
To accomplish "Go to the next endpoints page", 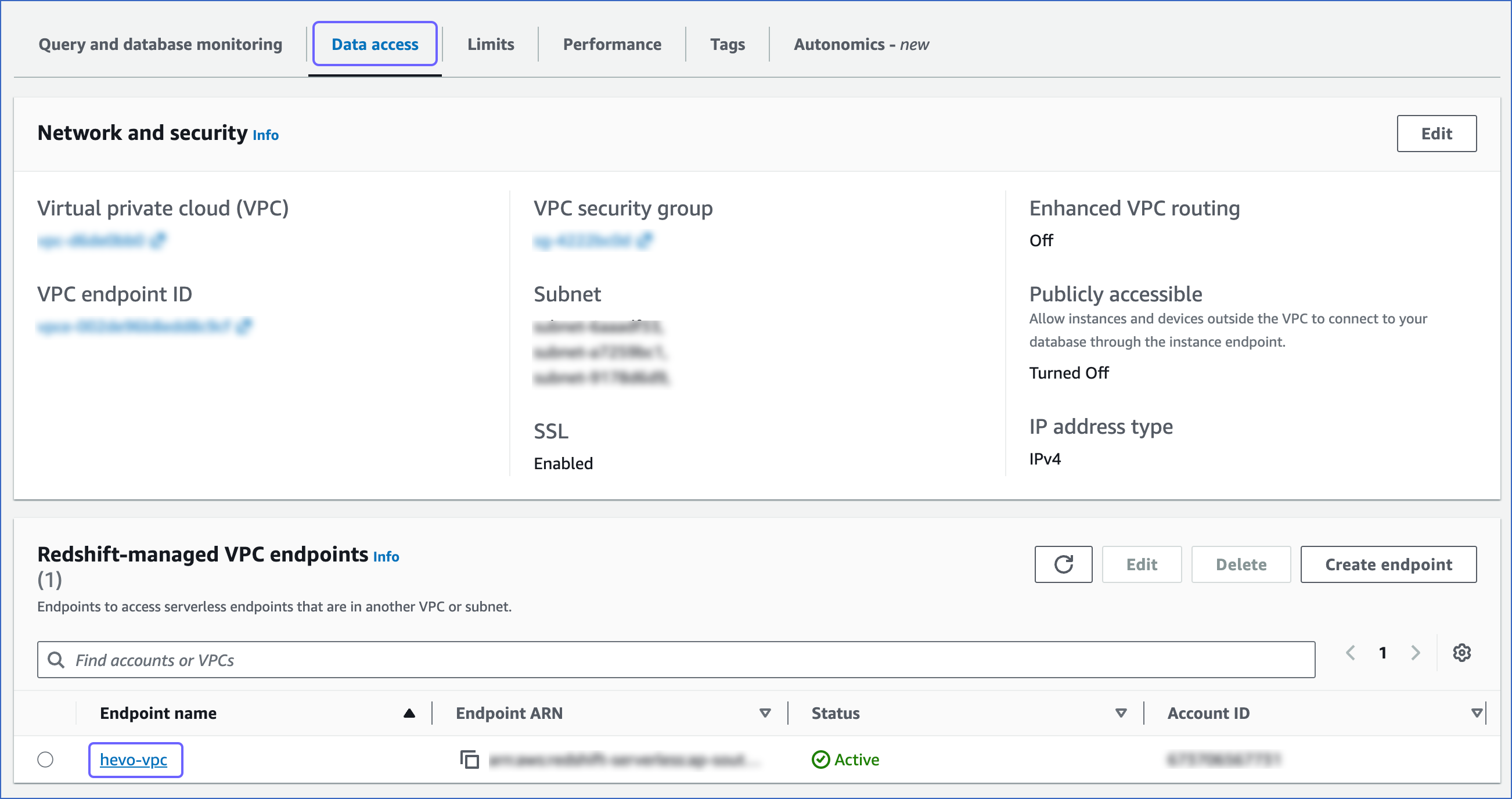I will pyautogui.click(x=1414, y=652).
